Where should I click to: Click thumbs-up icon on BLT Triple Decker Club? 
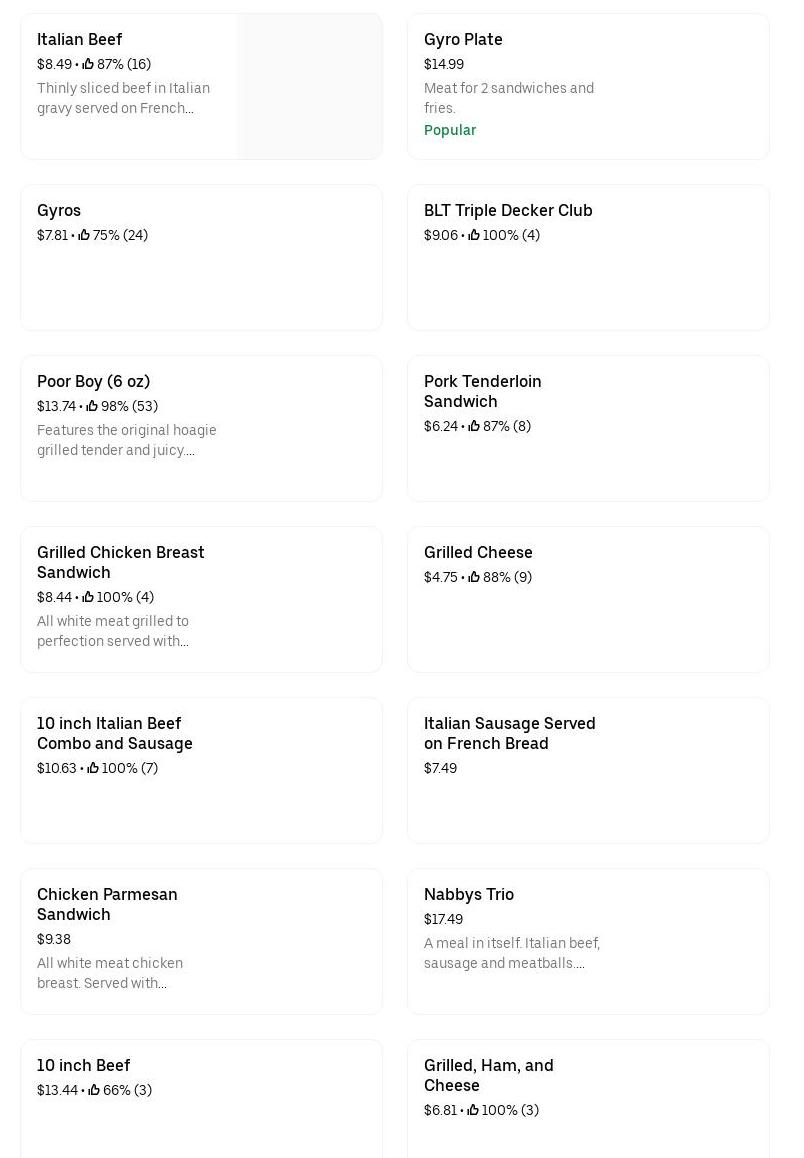pyautogui.click(x=474, y=235)
